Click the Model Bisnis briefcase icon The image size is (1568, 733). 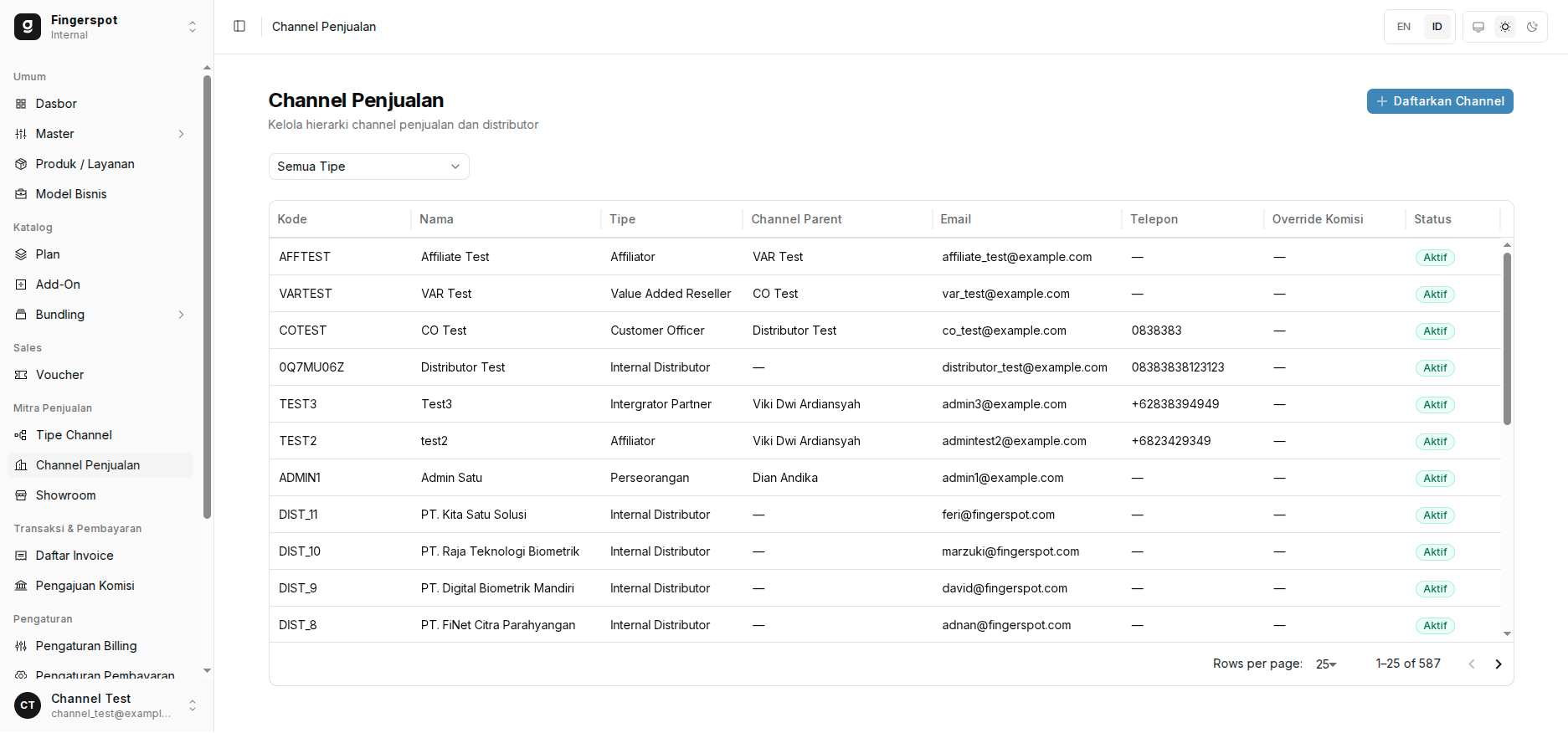(21, 194)
